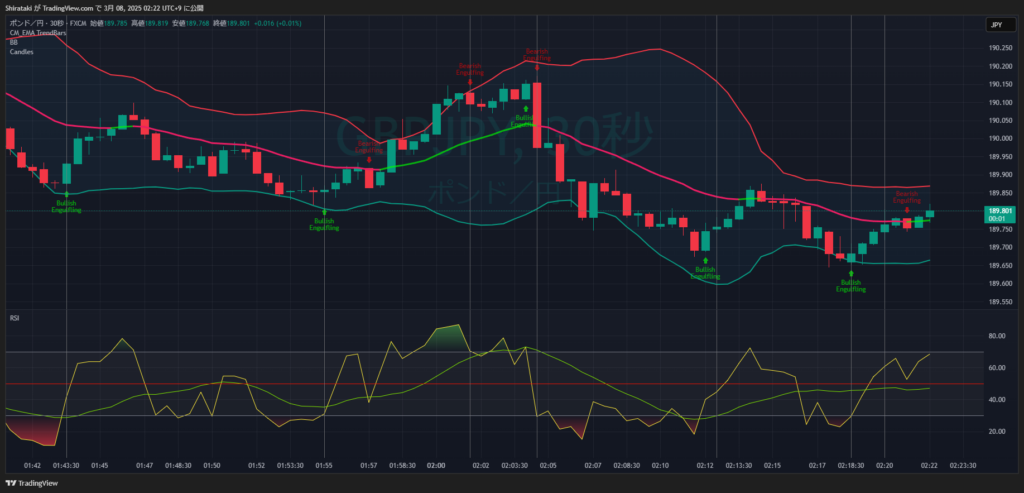Click the 190.100 price axis value

(x=1000, y=103)
